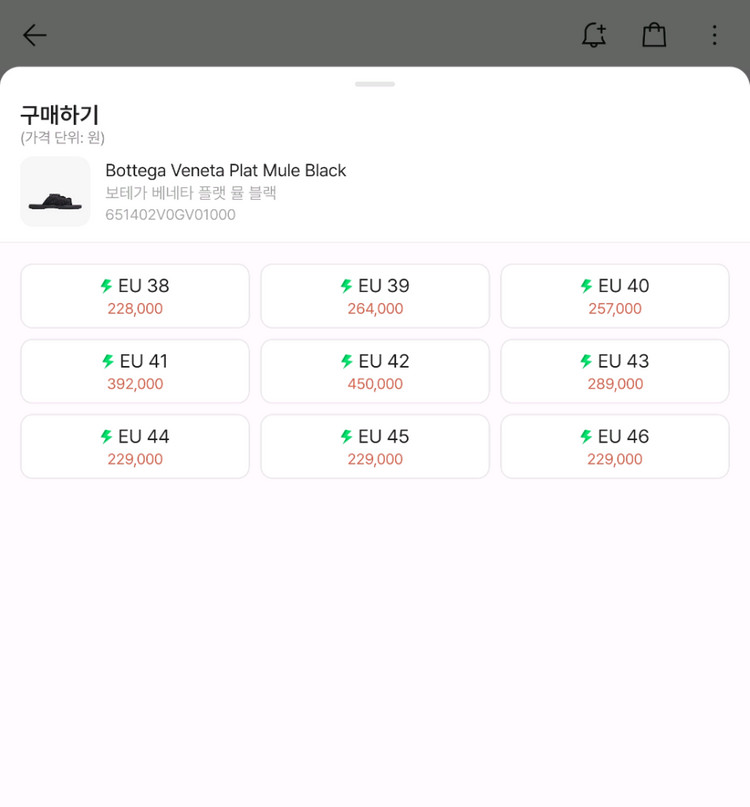The width and height of the screenshot is (750, 807).
Task: Tap the bottom sheet drag handle
Action: [375, 84]
